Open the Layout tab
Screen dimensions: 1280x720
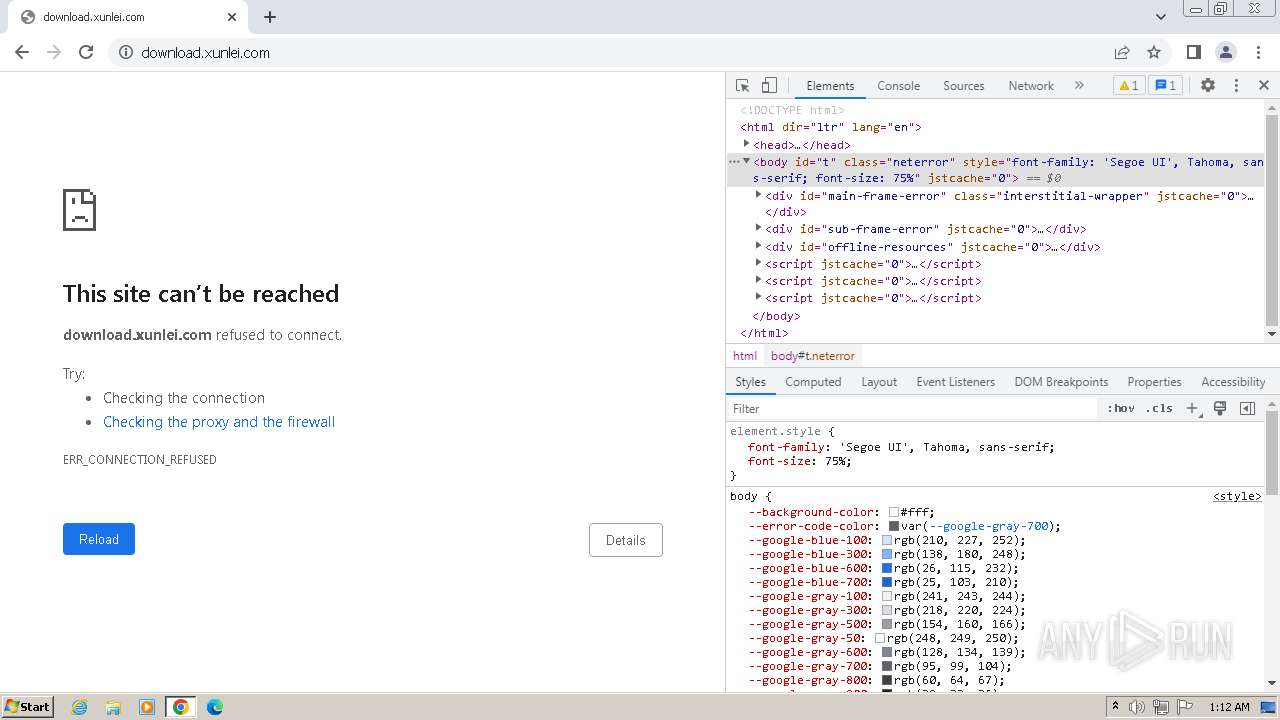(x=879, y=382)
